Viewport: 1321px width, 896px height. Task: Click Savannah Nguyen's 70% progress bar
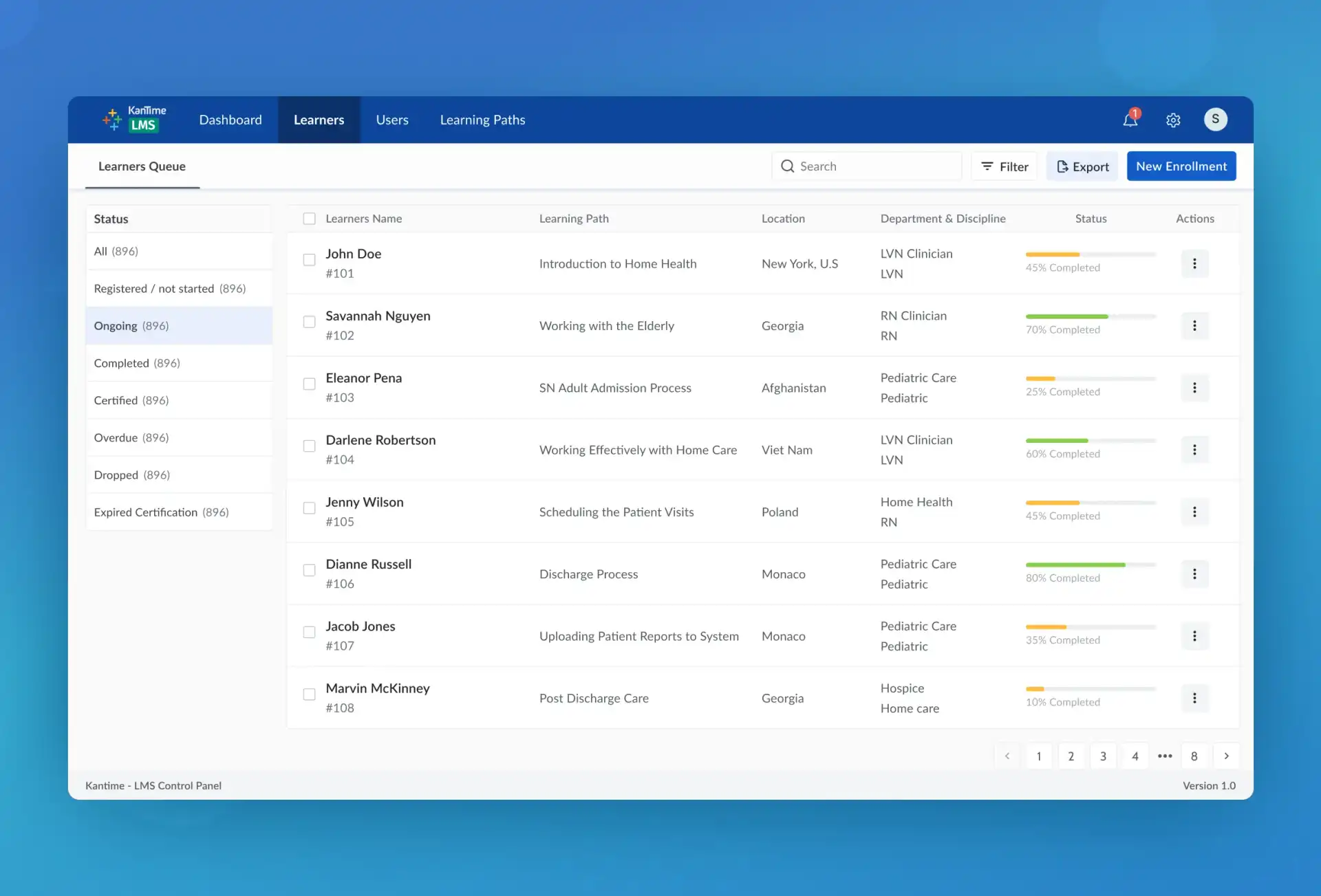1091,316
